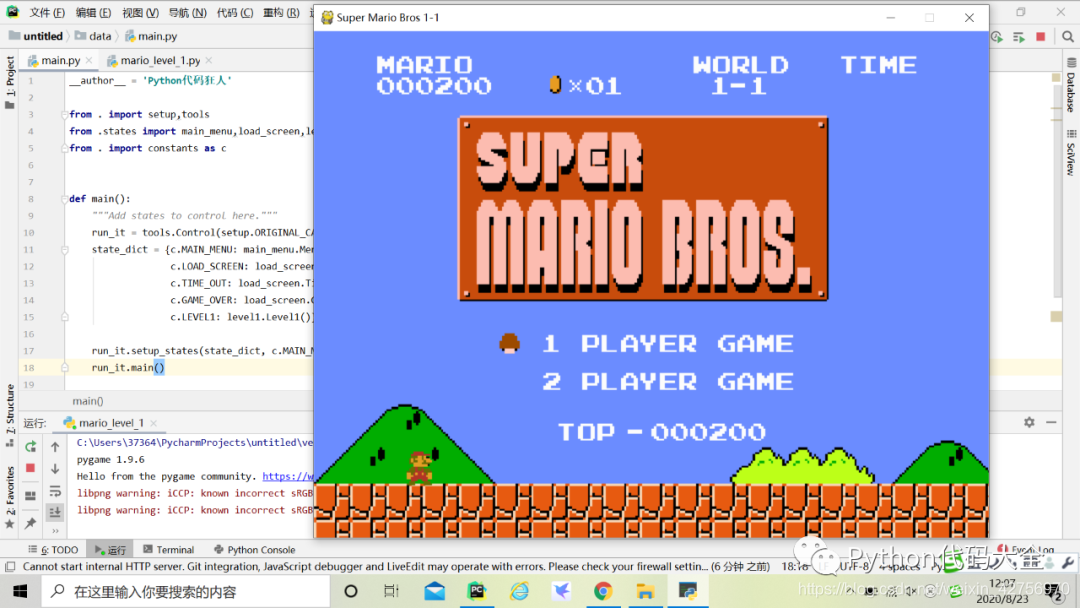Image resolution: width=1080 pixels, height=608 pixels.
Task: Open the Python Console tab
Action: click(255, 549)
